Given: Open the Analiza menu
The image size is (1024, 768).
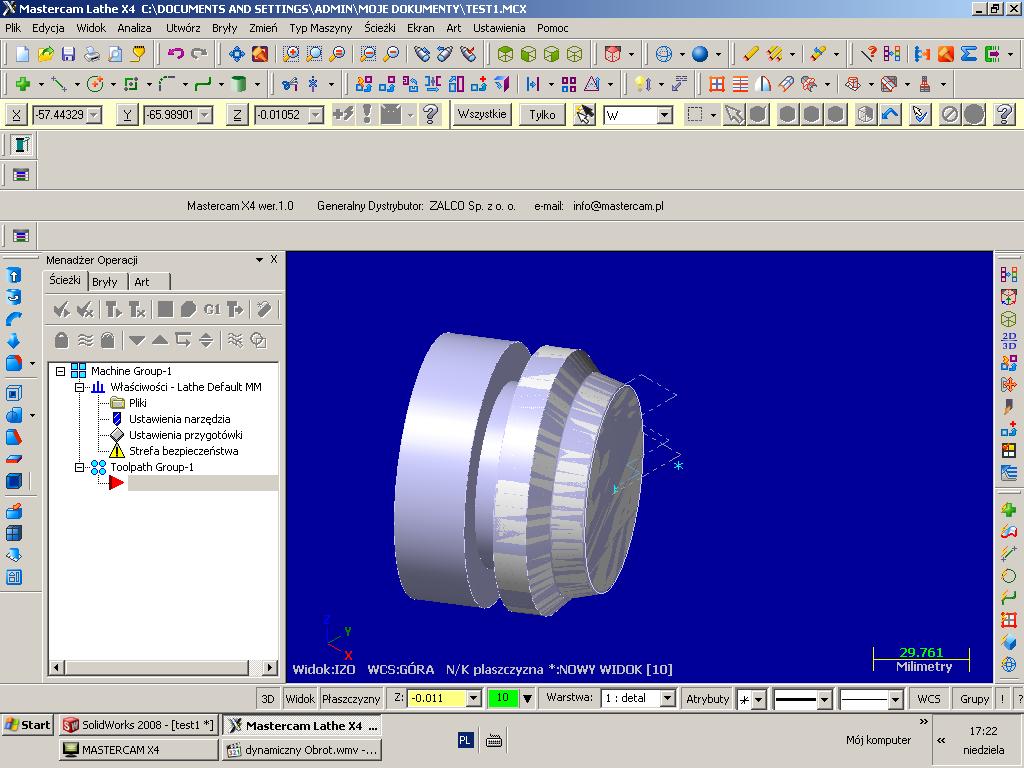Looking at the screenshot, I should click(135, 28).
